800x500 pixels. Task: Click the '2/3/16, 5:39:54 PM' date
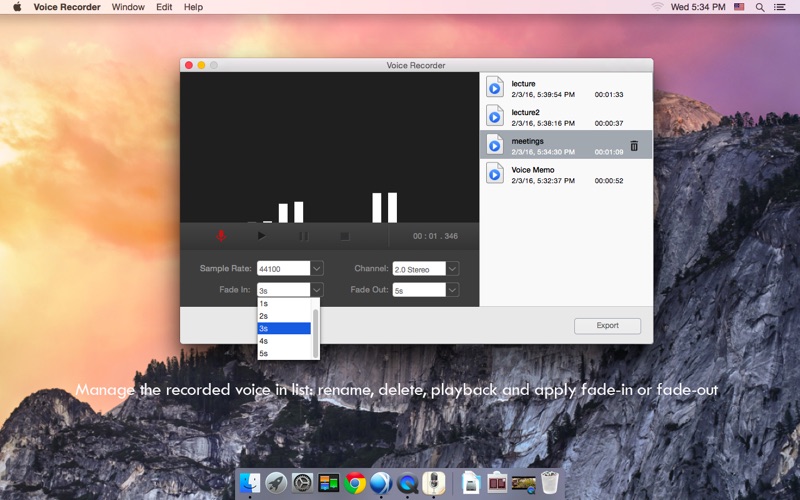543,94
